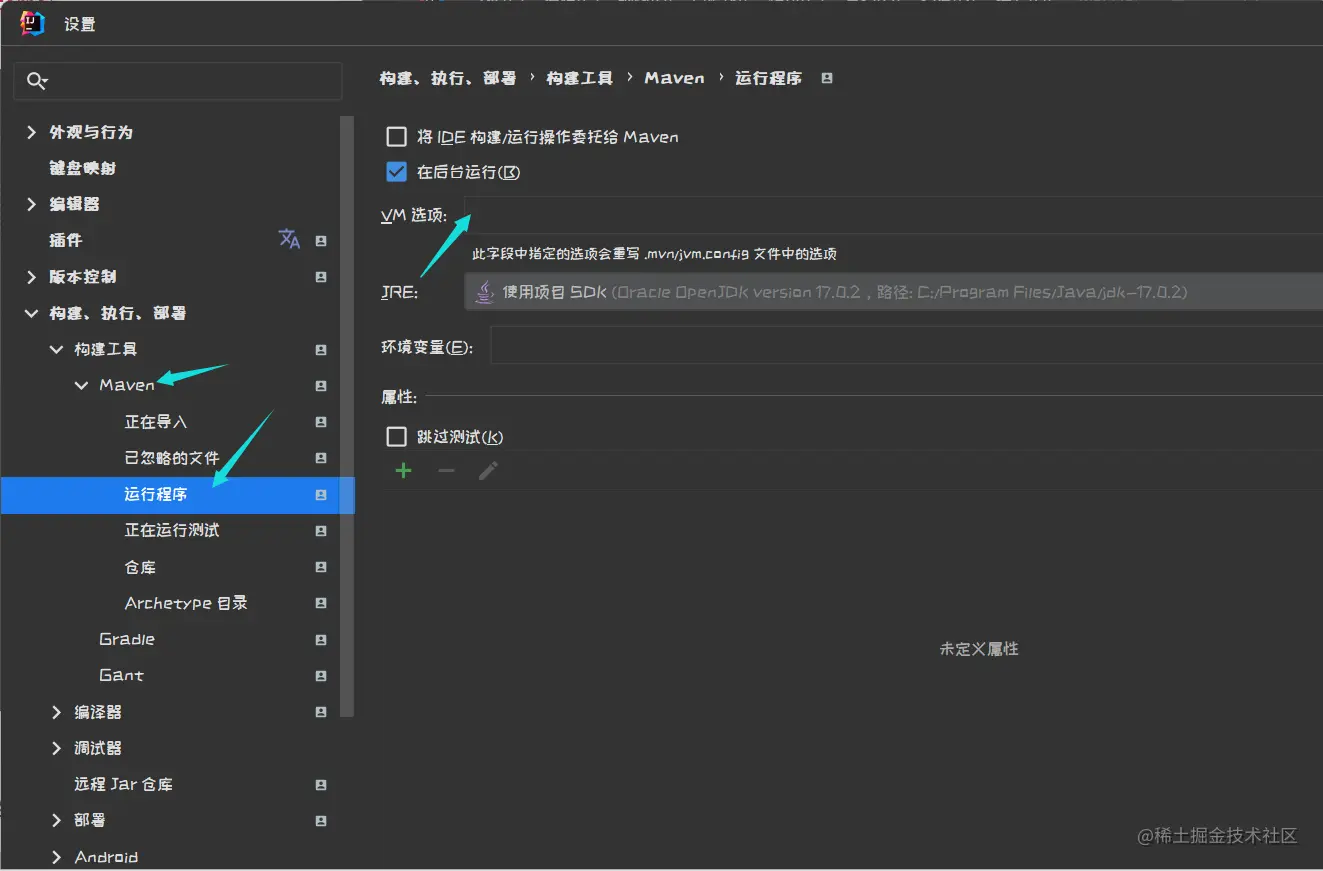The image size is (1323, 871).
Task: Click the pencil icon to edit a property
Action: pyautogui.click(x=488, y=470)
